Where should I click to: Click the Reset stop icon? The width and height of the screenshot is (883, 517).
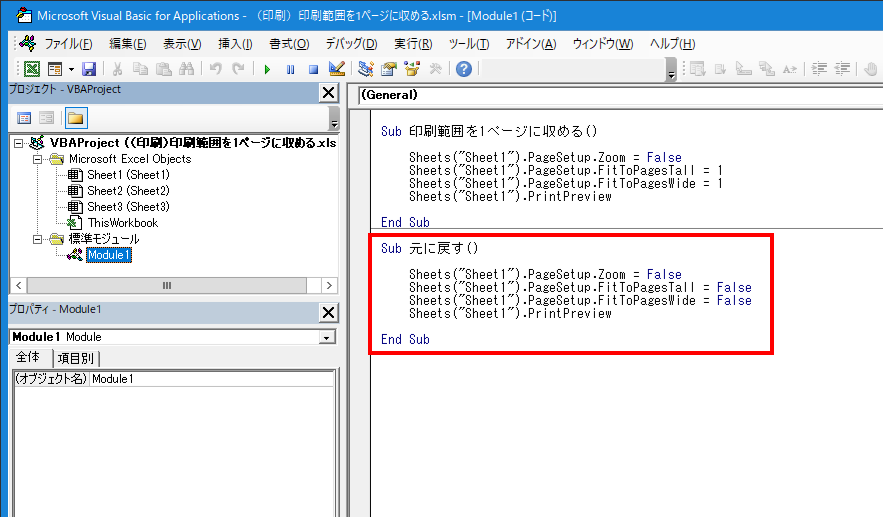coord(314,69)
